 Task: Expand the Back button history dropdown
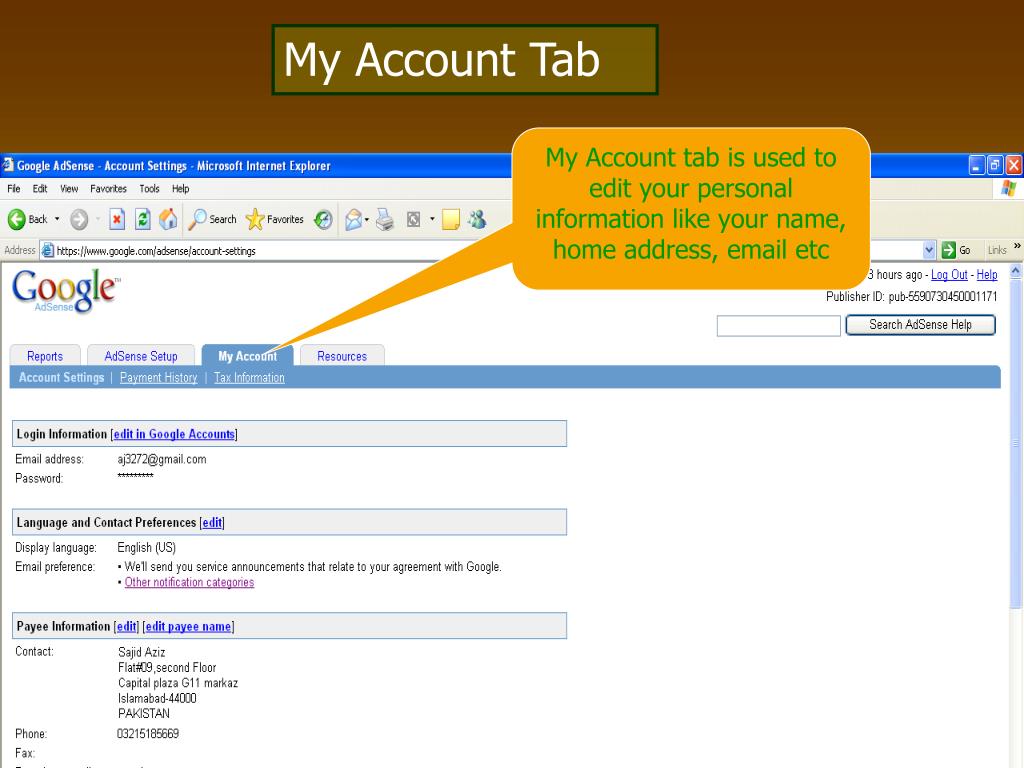pos(57,219)
